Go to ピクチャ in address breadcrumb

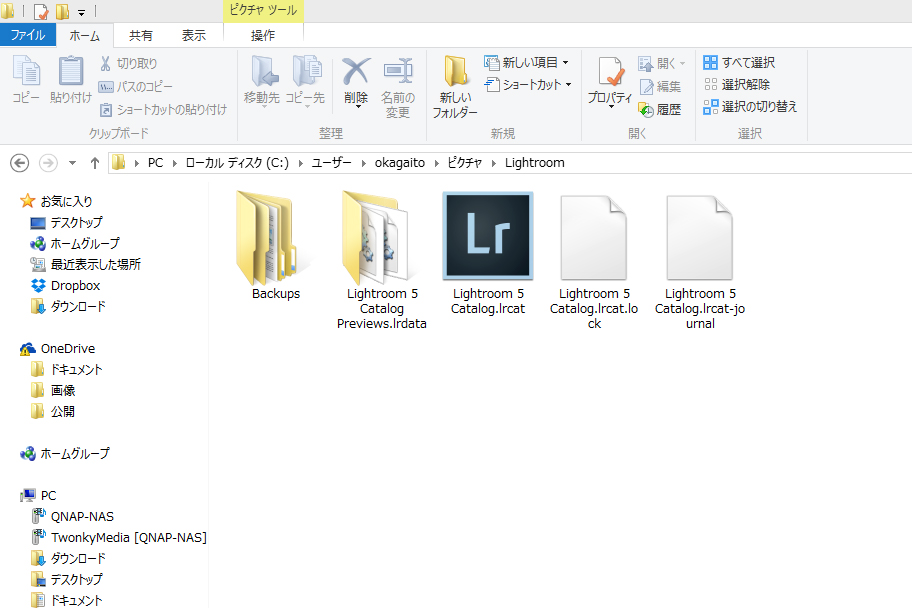coord(464,163)
